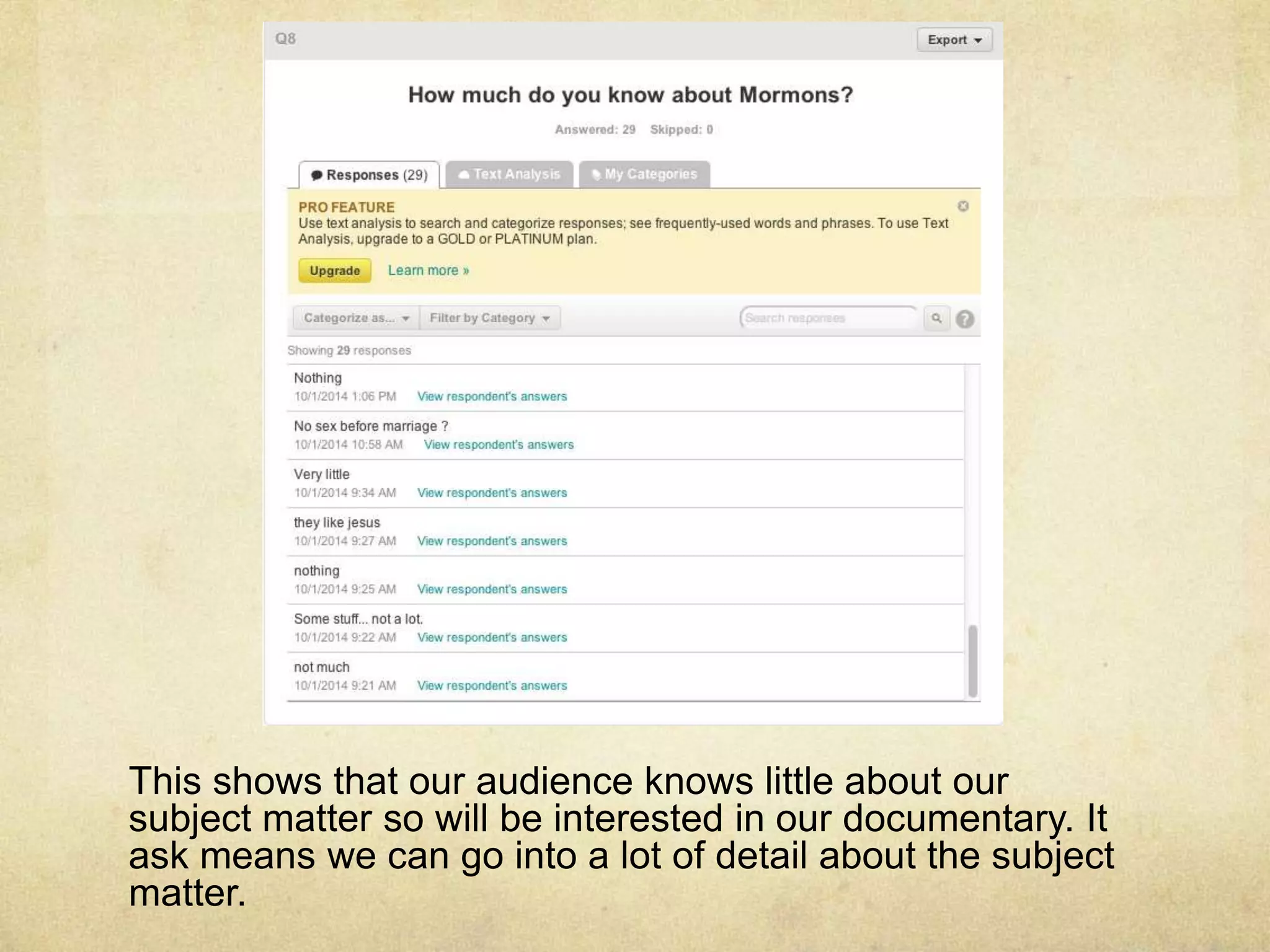Click the magnifier search icon

pos(937,318)
